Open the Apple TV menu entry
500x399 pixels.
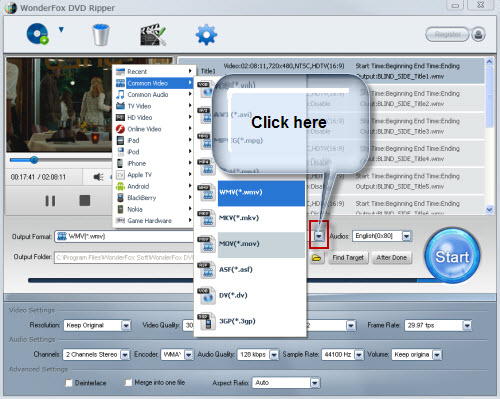pyautogui.click(x=154, y=175)
